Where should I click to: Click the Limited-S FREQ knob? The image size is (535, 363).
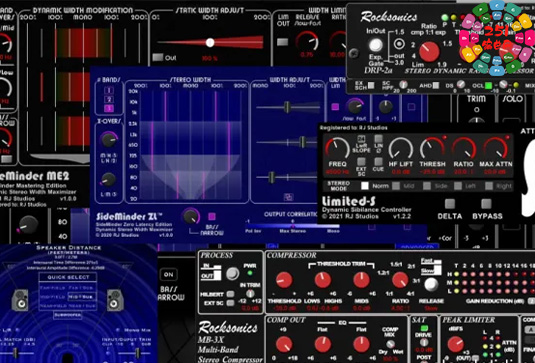[337, 148]
